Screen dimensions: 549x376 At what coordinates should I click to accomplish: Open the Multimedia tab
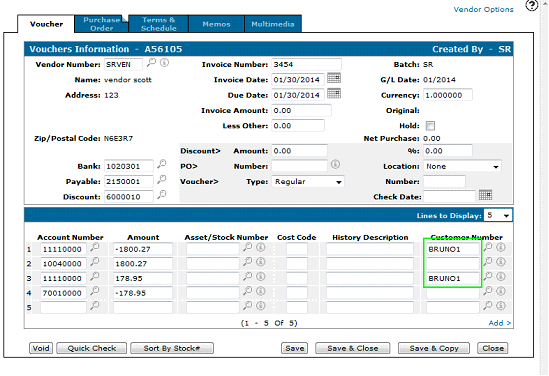click(273, 24)
